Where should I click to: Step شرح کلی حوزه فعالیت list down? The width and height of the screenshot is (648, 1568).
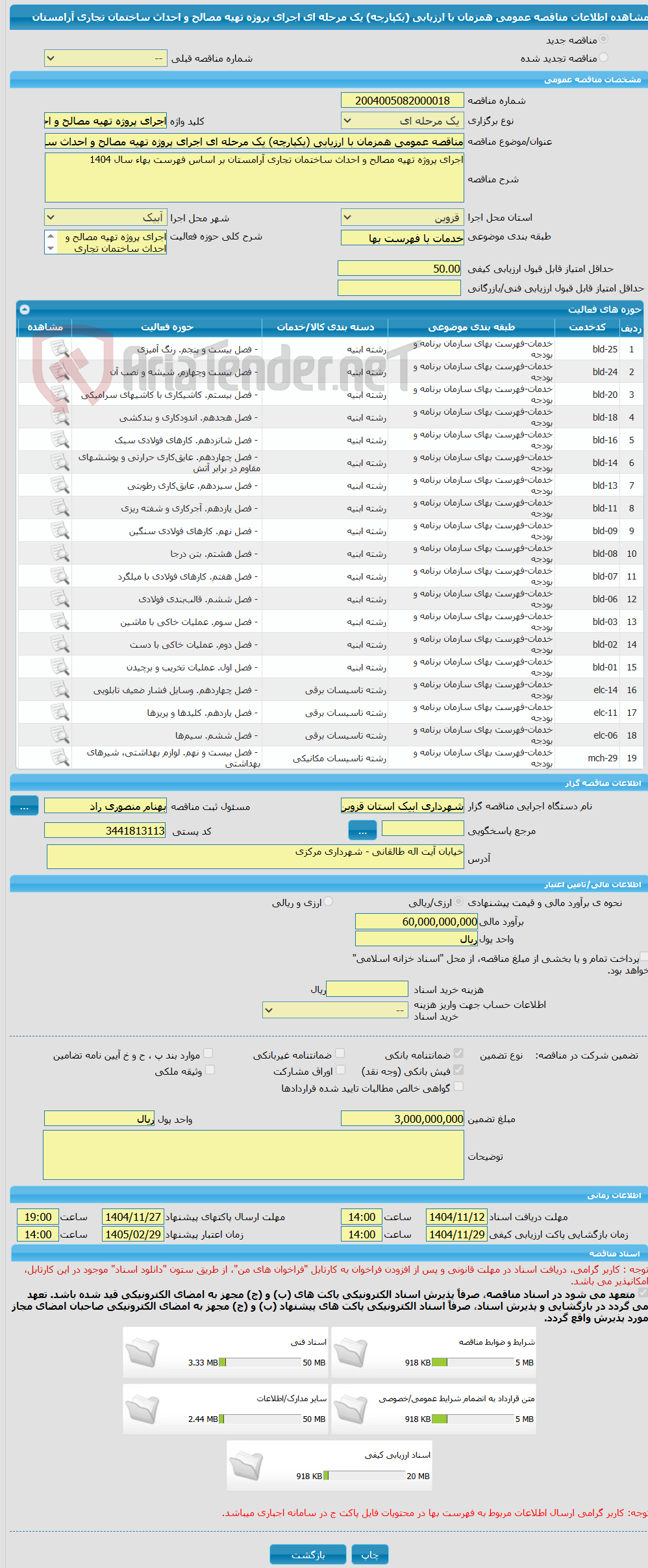[51, 249]
